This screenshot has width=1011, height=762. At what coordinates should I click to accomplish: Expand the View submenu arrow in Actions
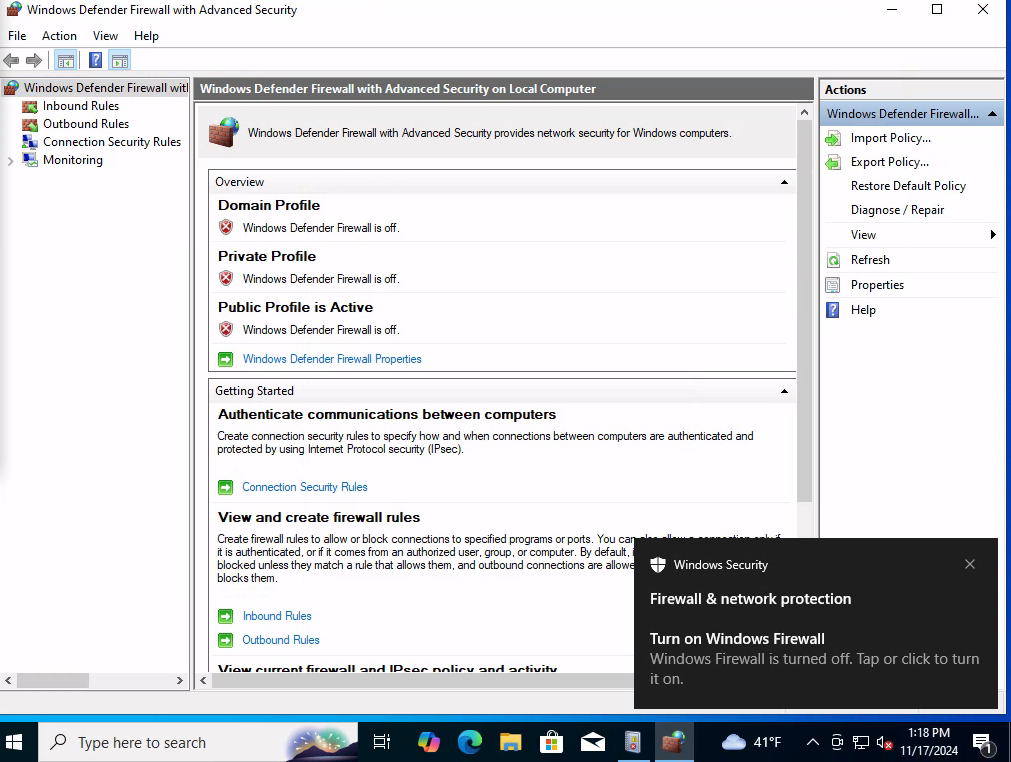pyautogui.click(x=993, y=235)
